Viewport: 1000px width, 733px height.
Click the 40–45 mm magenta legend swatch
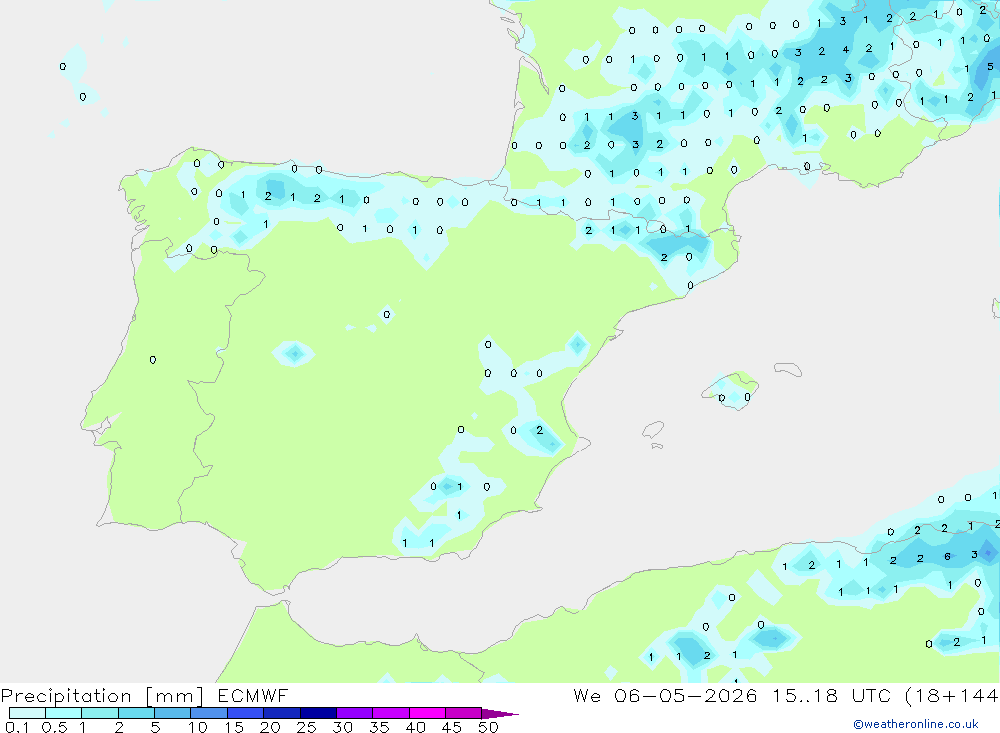click(427, 713)
